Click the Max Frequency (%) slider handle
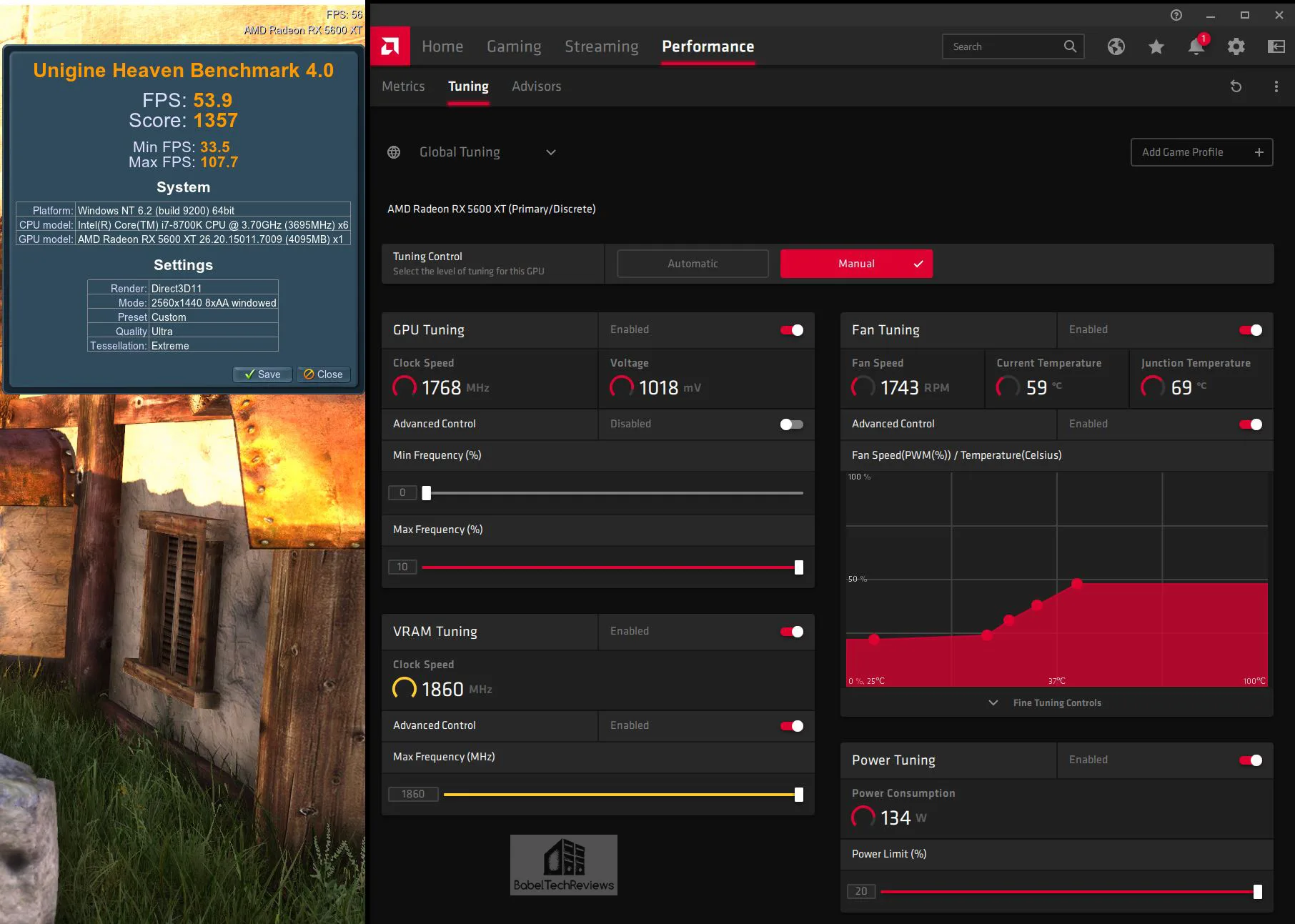Screen dimensions: 1295x924 (799, 567)
